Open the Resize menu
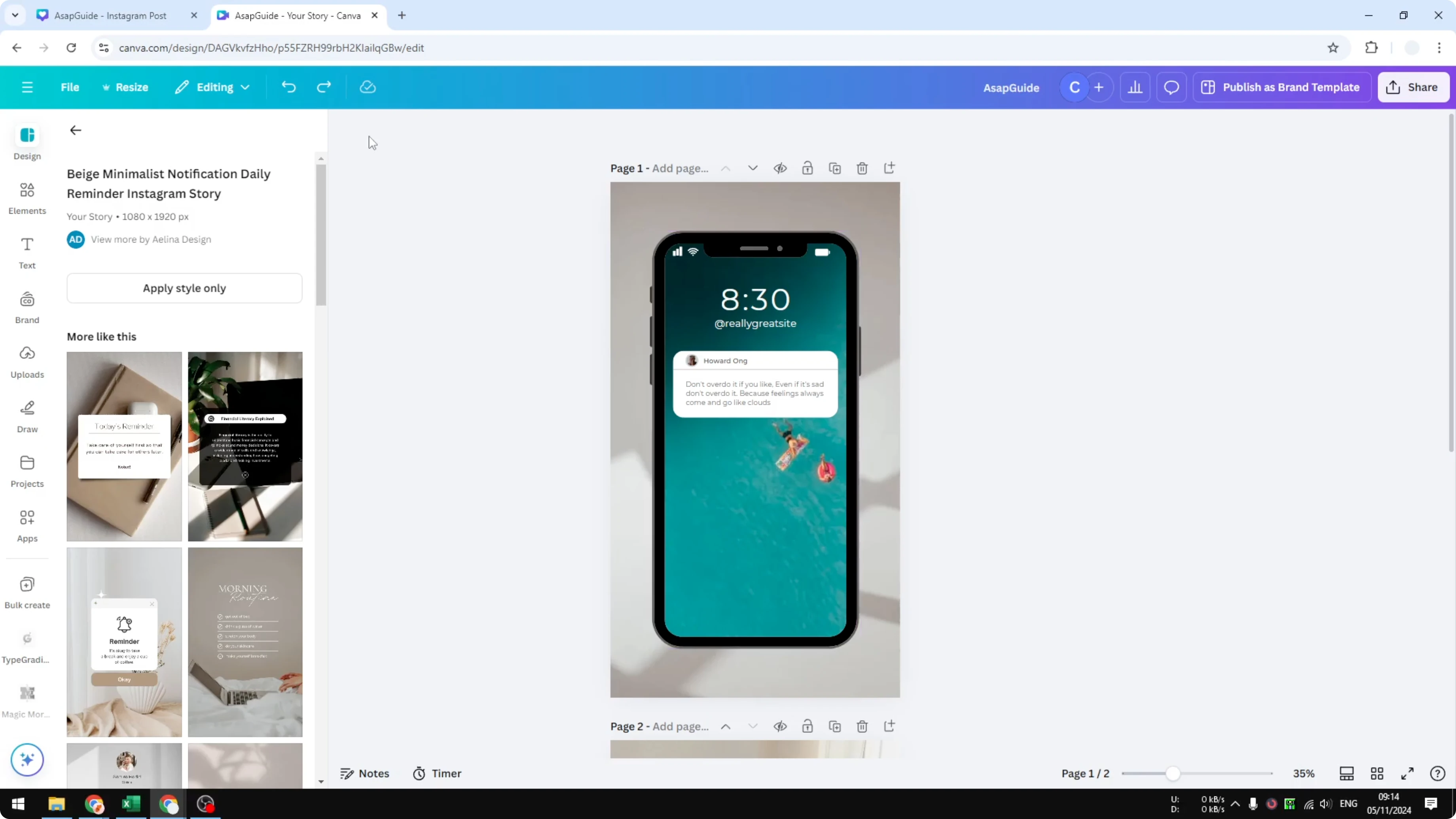Viewport: 1456px width, 819px height. point(125,87)
